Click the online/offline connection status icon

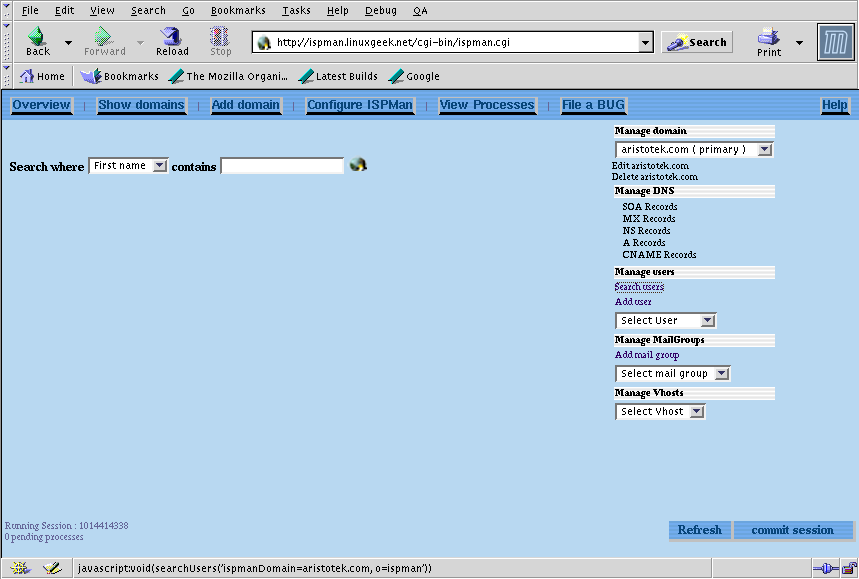[x=826, y=569]
